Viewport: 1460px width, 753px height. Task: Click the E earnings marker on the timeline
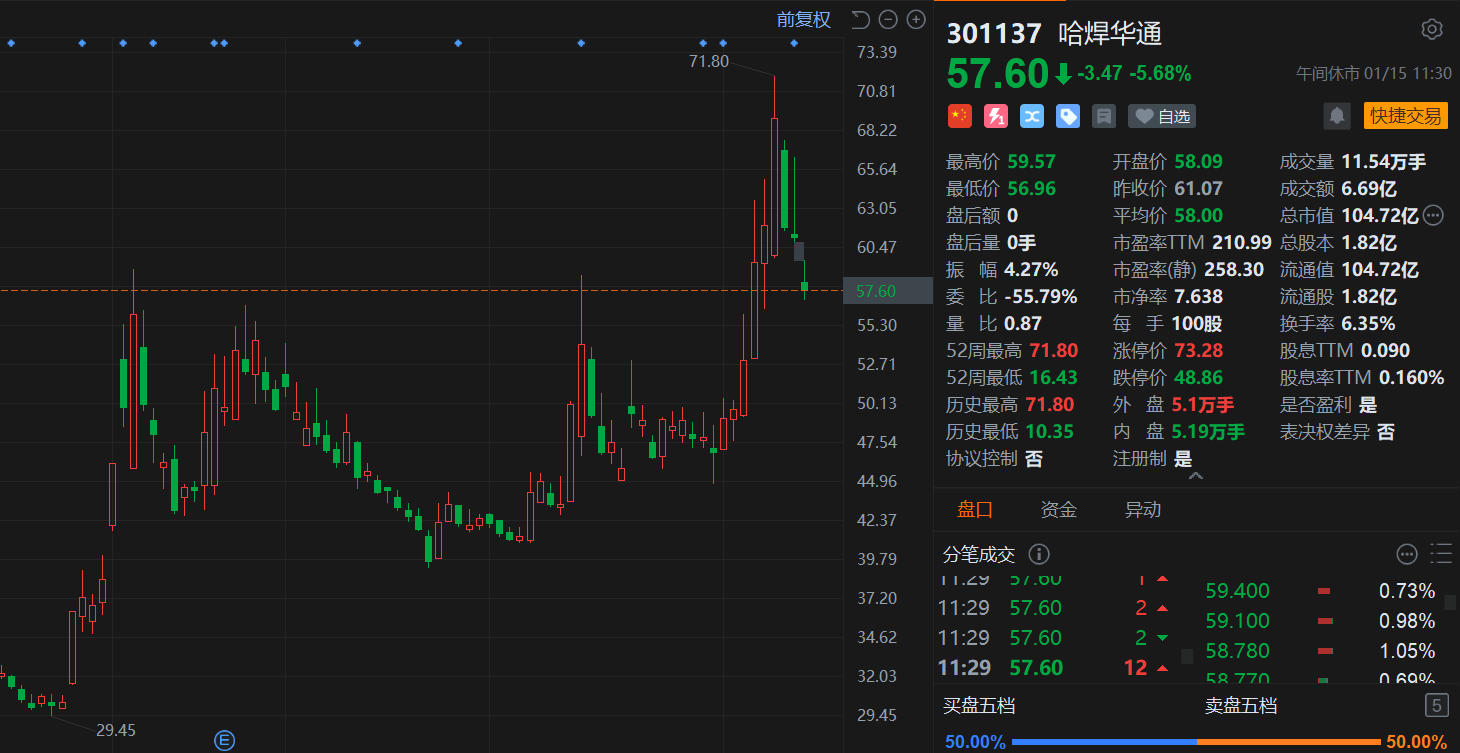click(225, 740)
